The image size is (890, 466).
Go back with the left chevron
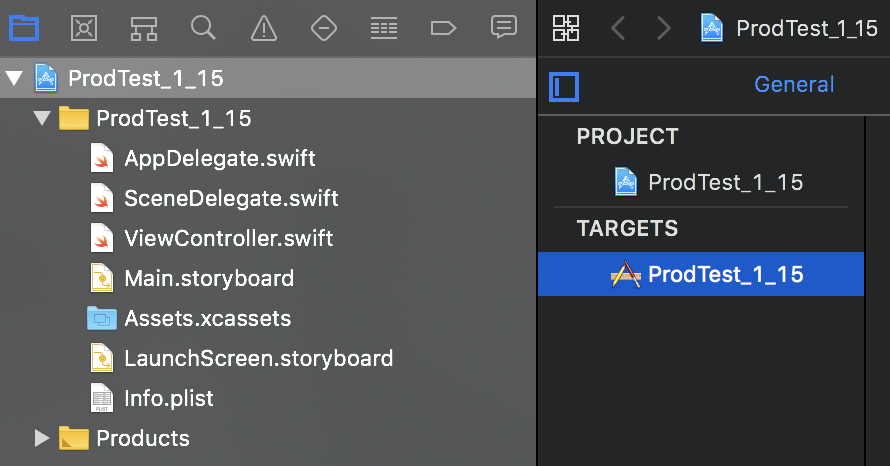tap(618, 28)
